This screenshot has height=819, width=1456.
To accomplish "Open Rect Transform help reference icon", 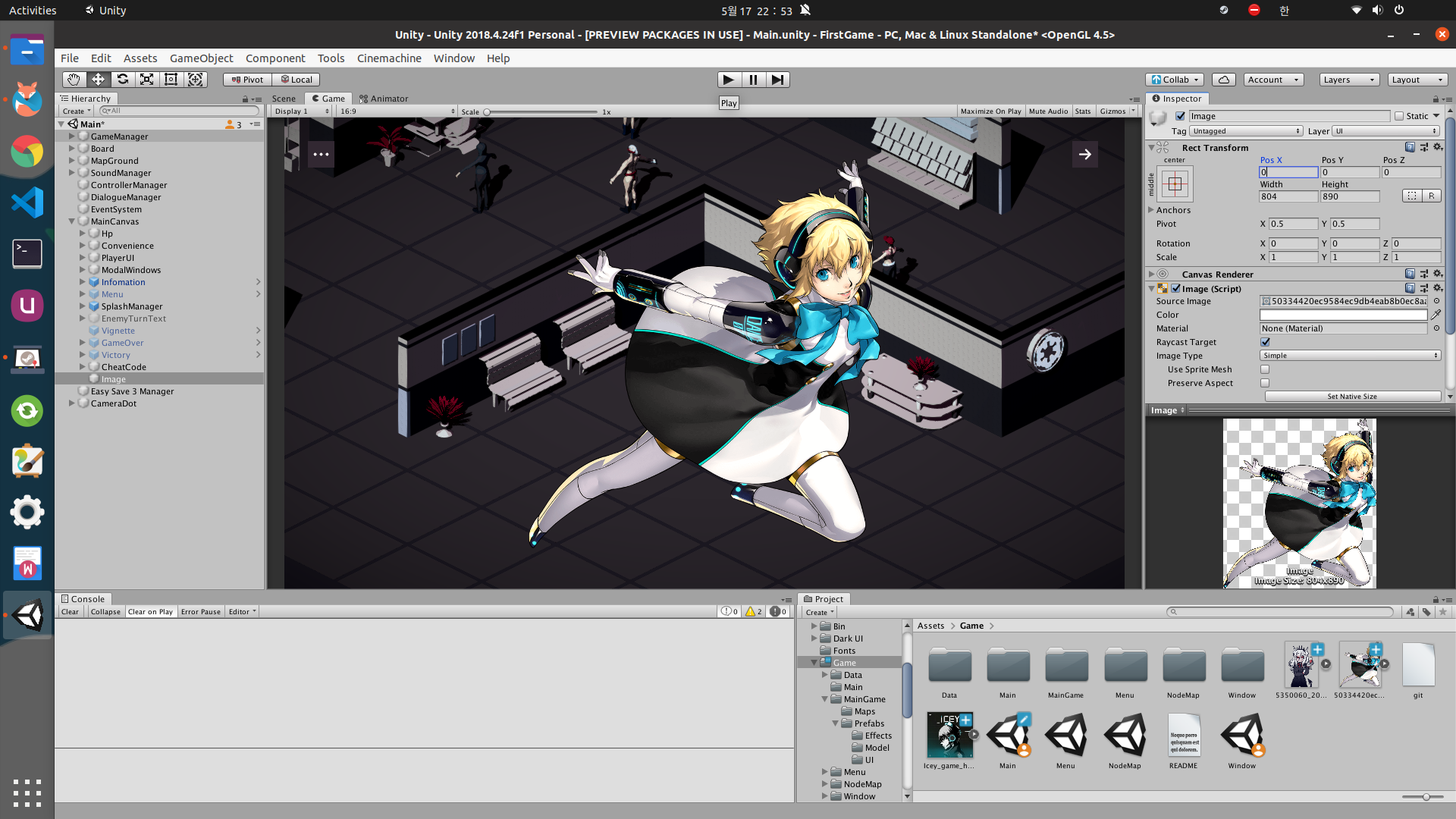I will 1410,147.
